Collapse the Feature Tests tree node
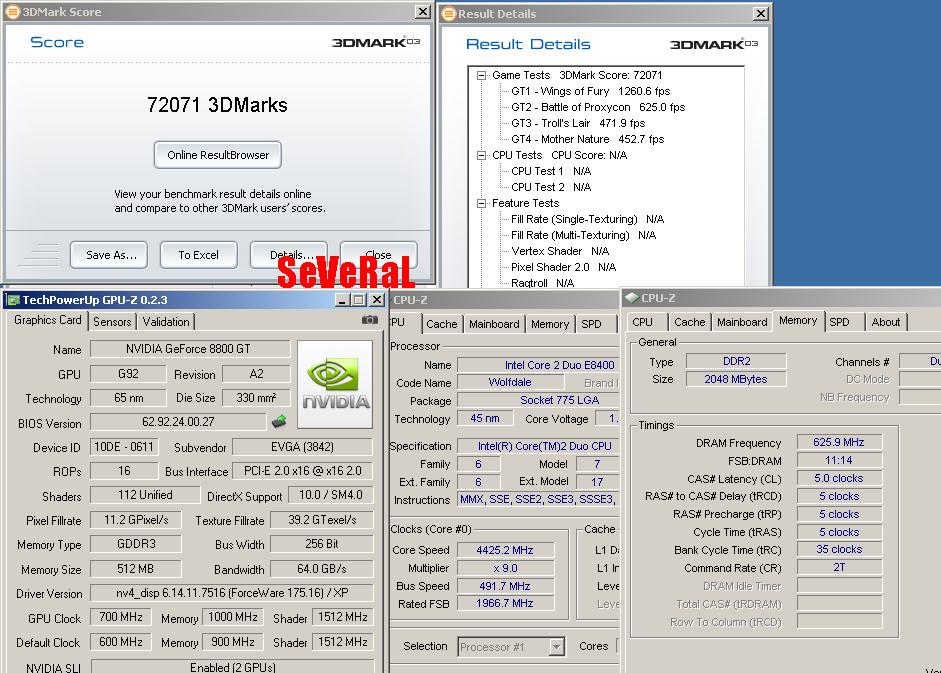 pyautogui.click(x=481, y=204)
